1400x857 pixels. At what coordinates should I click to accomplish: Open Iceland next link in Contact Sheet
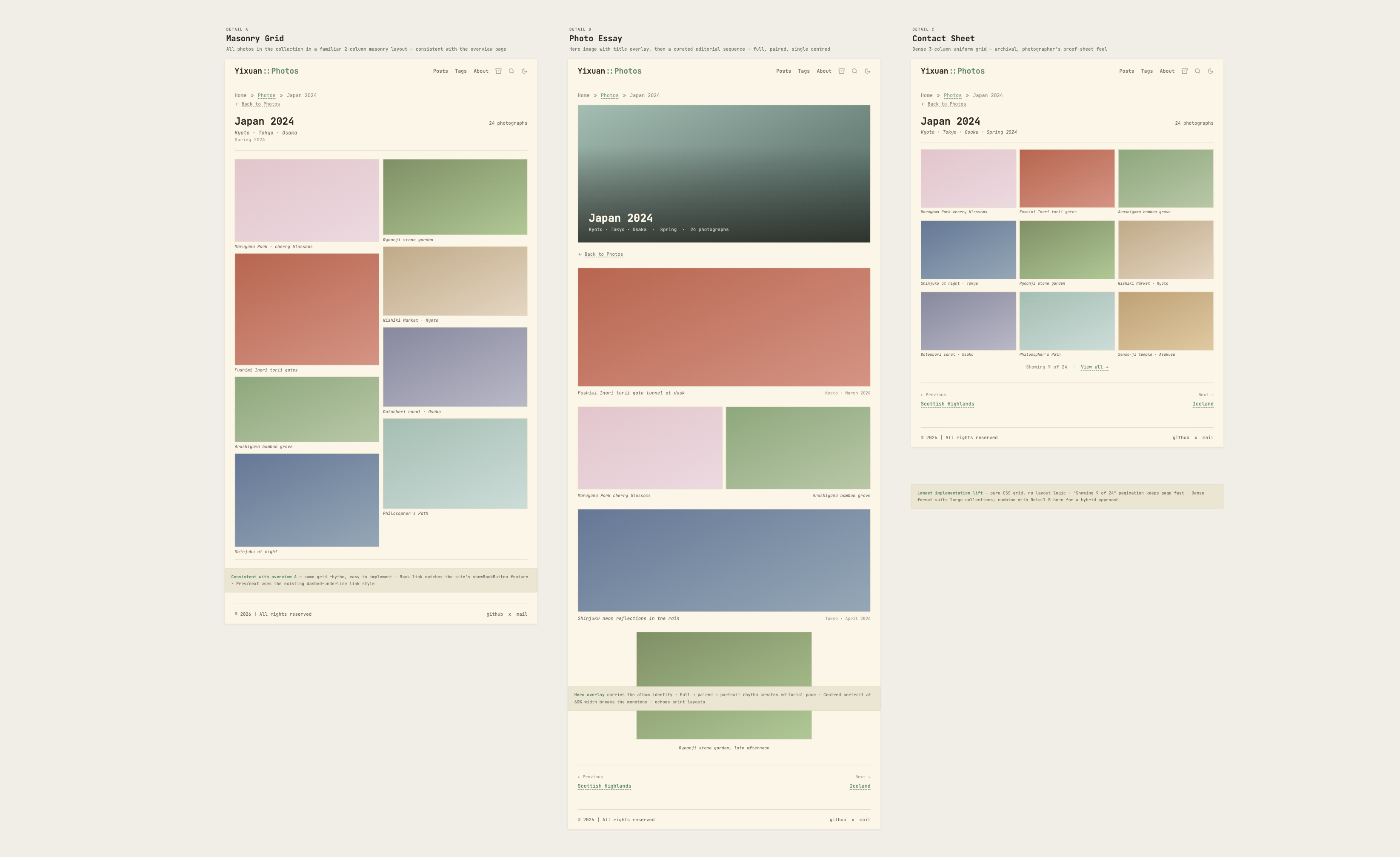click(x=1203, y=404)
